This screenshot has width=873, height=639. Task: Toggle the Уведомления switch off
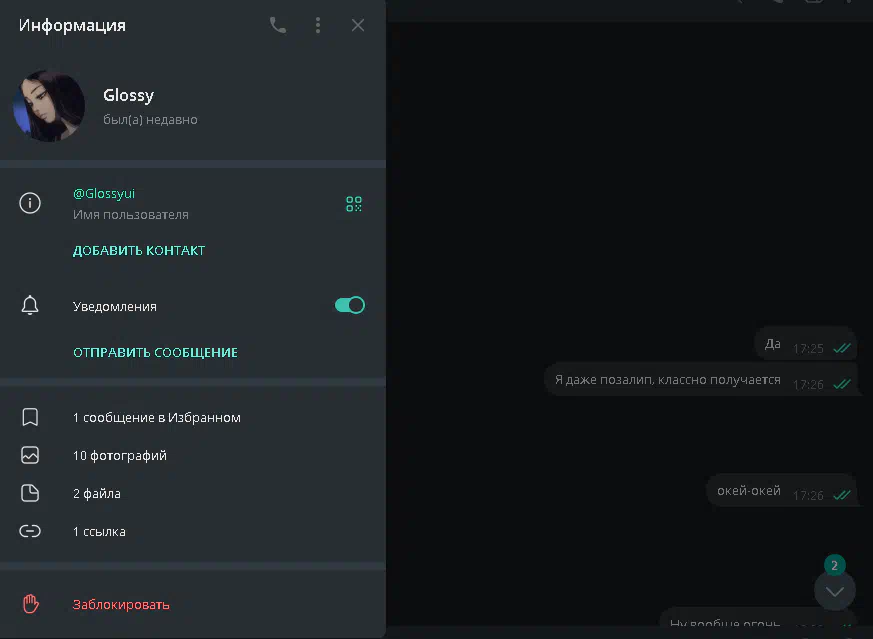[x=349, y=305]
